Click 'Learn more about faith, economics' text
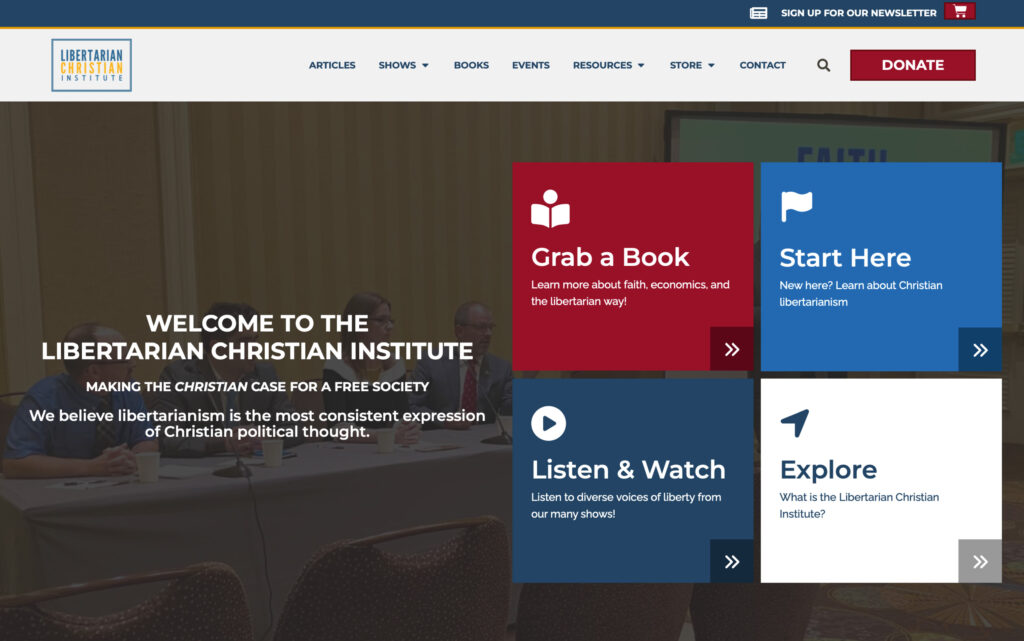 pos(630,293)
